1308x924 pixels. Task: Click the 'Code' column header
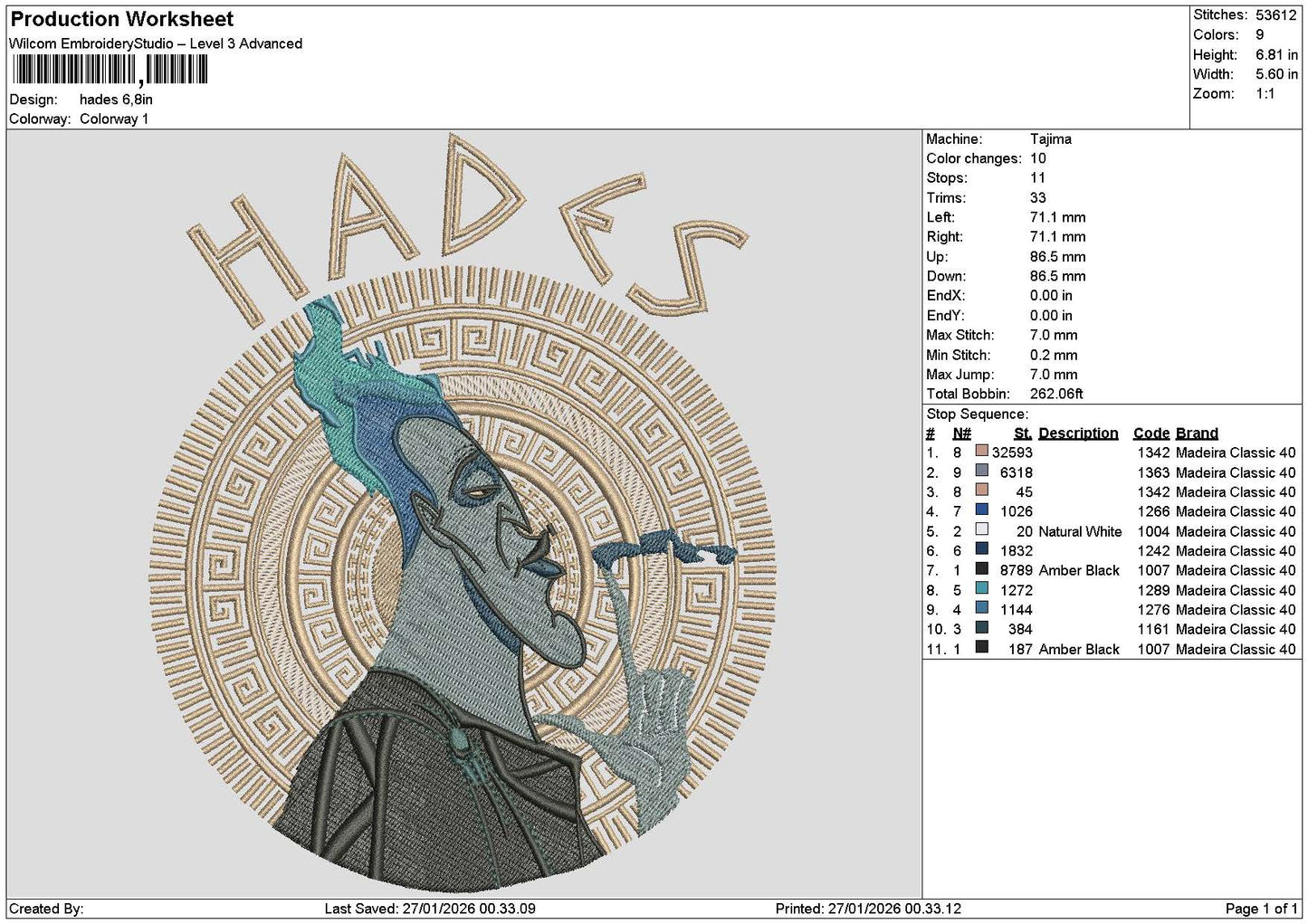[x=1150, y=433]
